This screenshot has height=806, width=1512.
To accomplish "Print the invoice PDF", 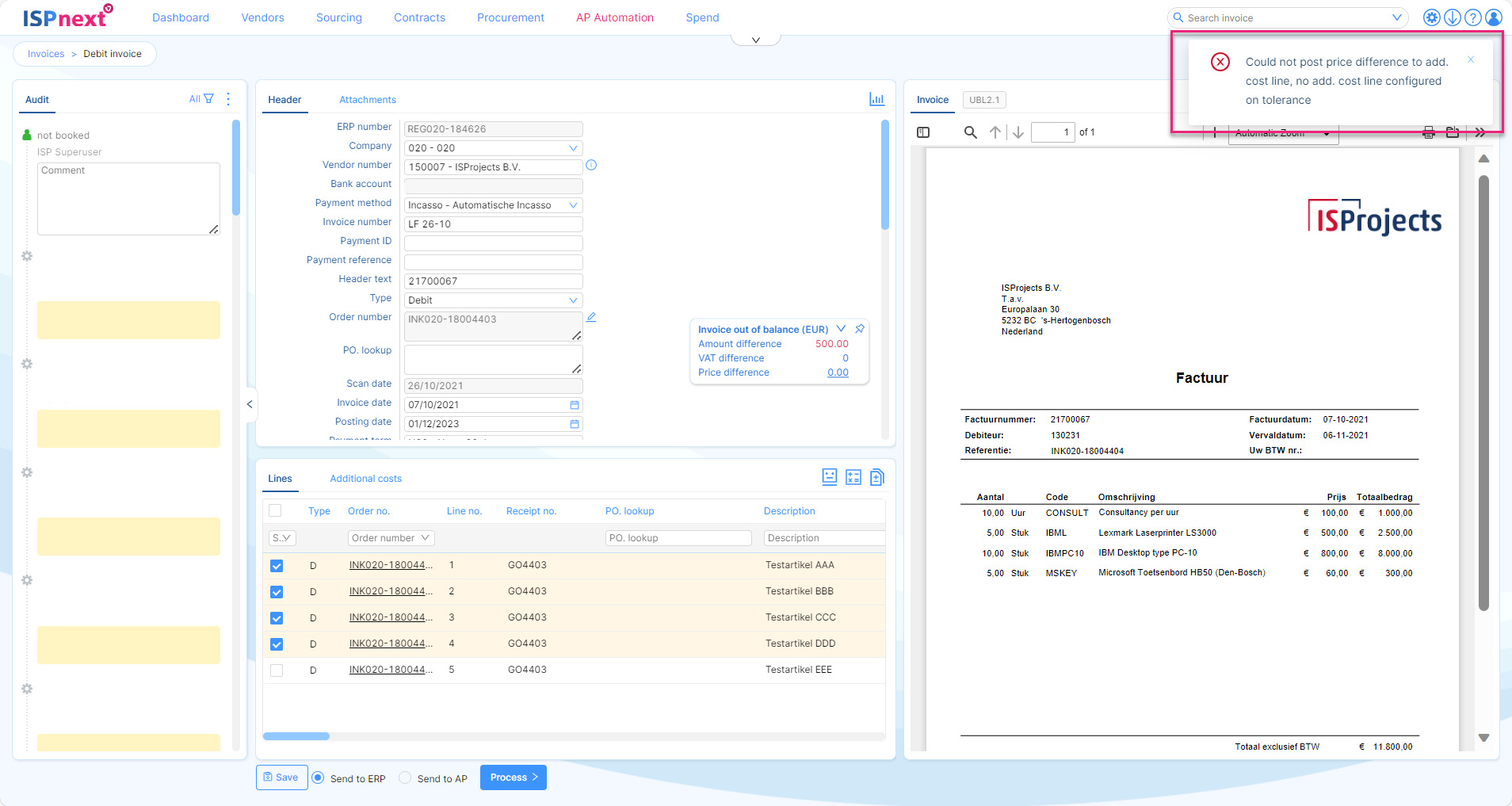I will coord(1429,132).
